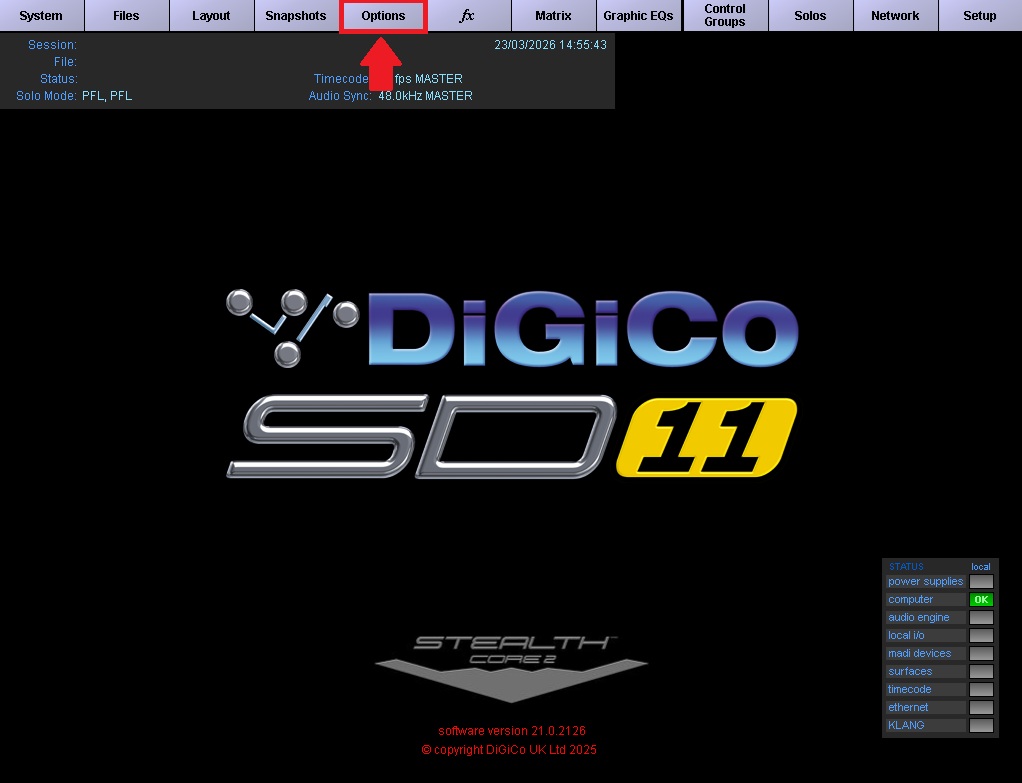
Task: Click the Stealth Core 2 logo
Action: pyautogui.click(x=512, y=669)
